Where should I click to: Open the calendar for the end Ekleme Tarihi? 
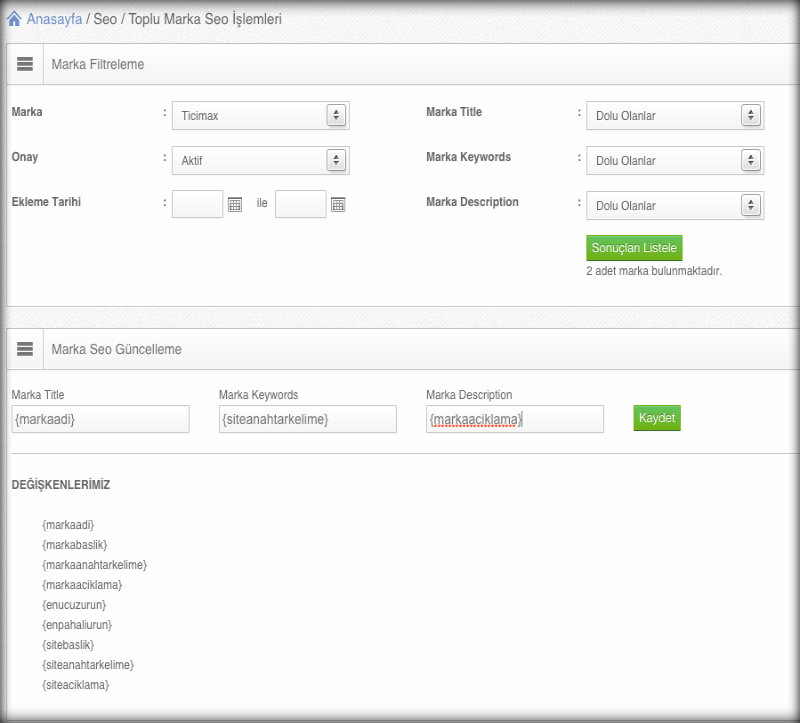338,204
